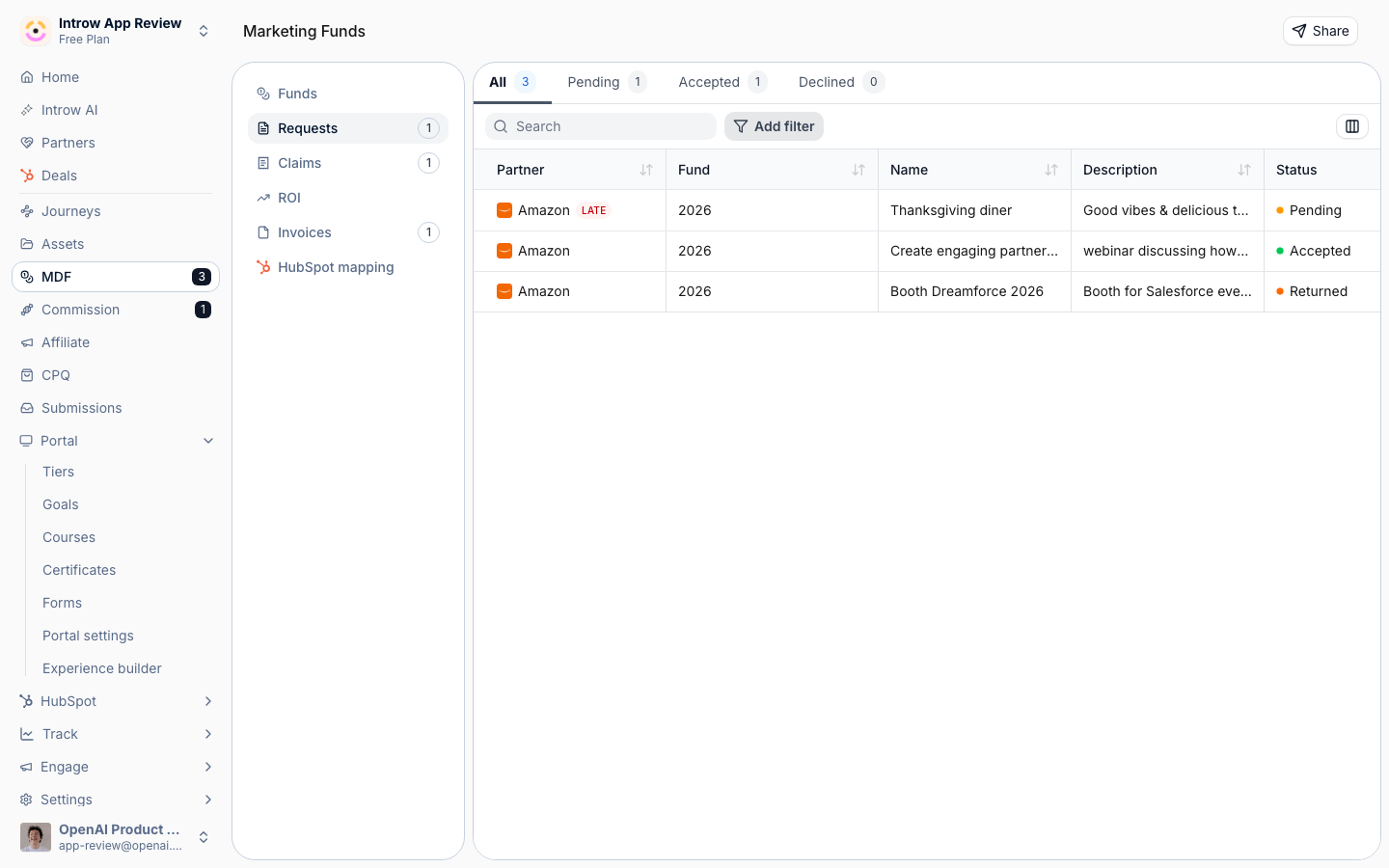Image resolution: width=1389 pixels, height=868 pixels.
Task: Expand the HubSpot sidebar section
Action: click(208, 701)
